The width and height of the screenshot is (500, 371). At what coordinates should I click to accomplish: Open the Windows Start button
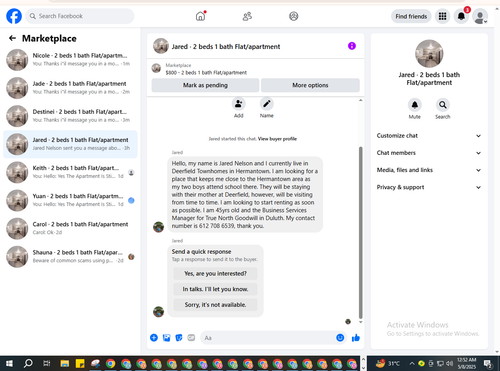pyautogui.click(x=9, y=363)
